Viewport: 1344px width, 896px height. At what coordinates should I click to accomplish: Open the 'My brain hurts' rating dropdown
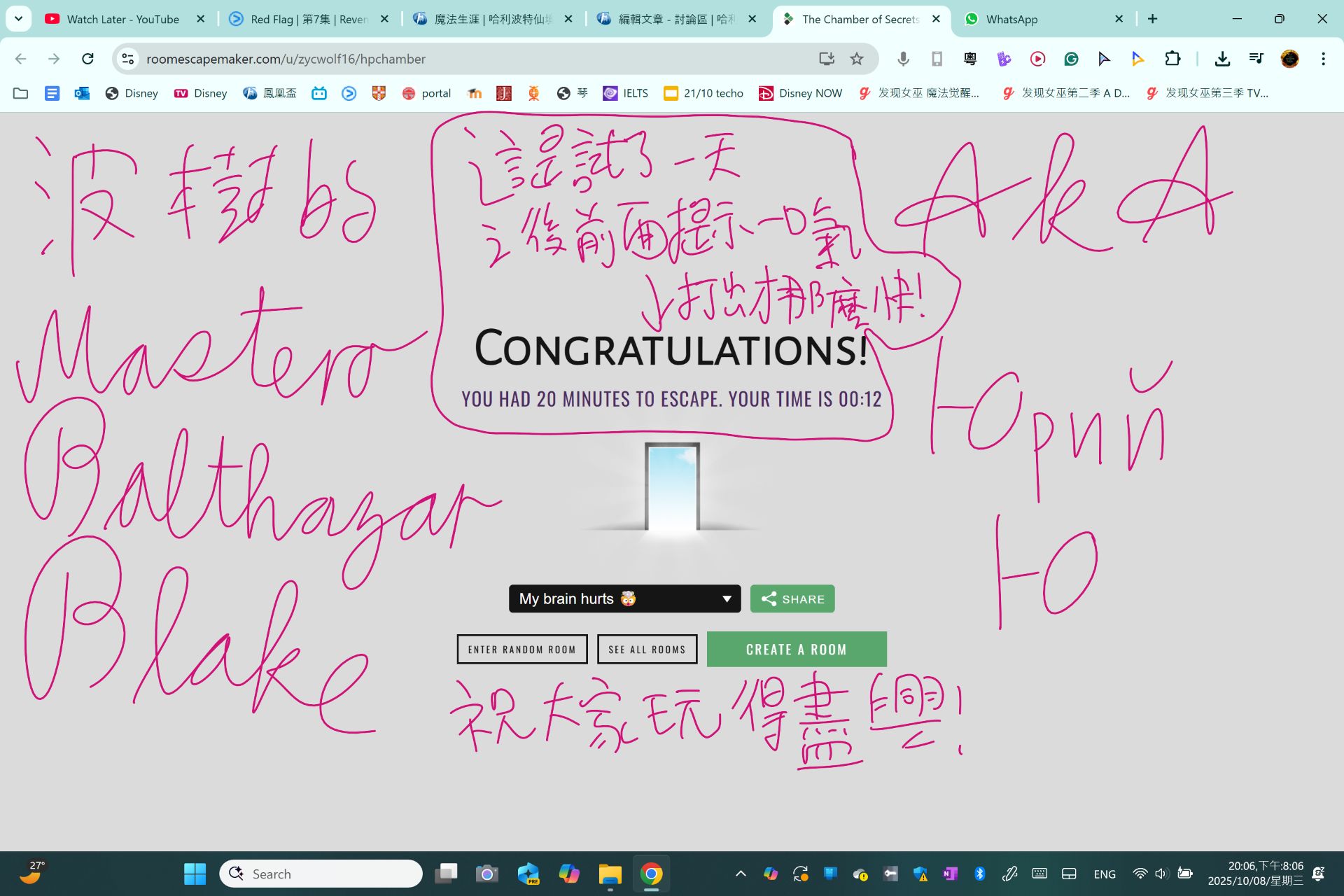click(624, 598)
